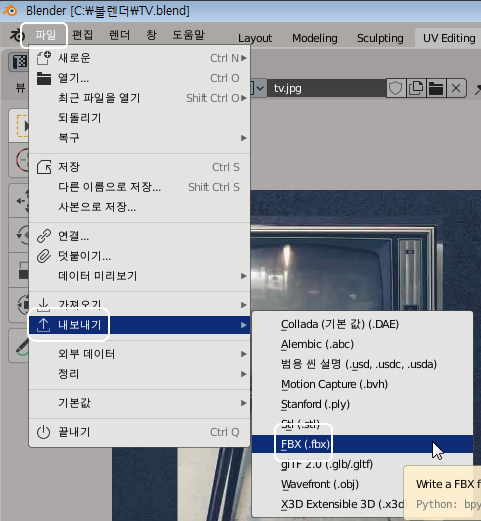Image resolution: width=481 pixels, height=521 pixels.
Task: Open the 창 menu
Action: pyautogui.click(x=151, y=35)
